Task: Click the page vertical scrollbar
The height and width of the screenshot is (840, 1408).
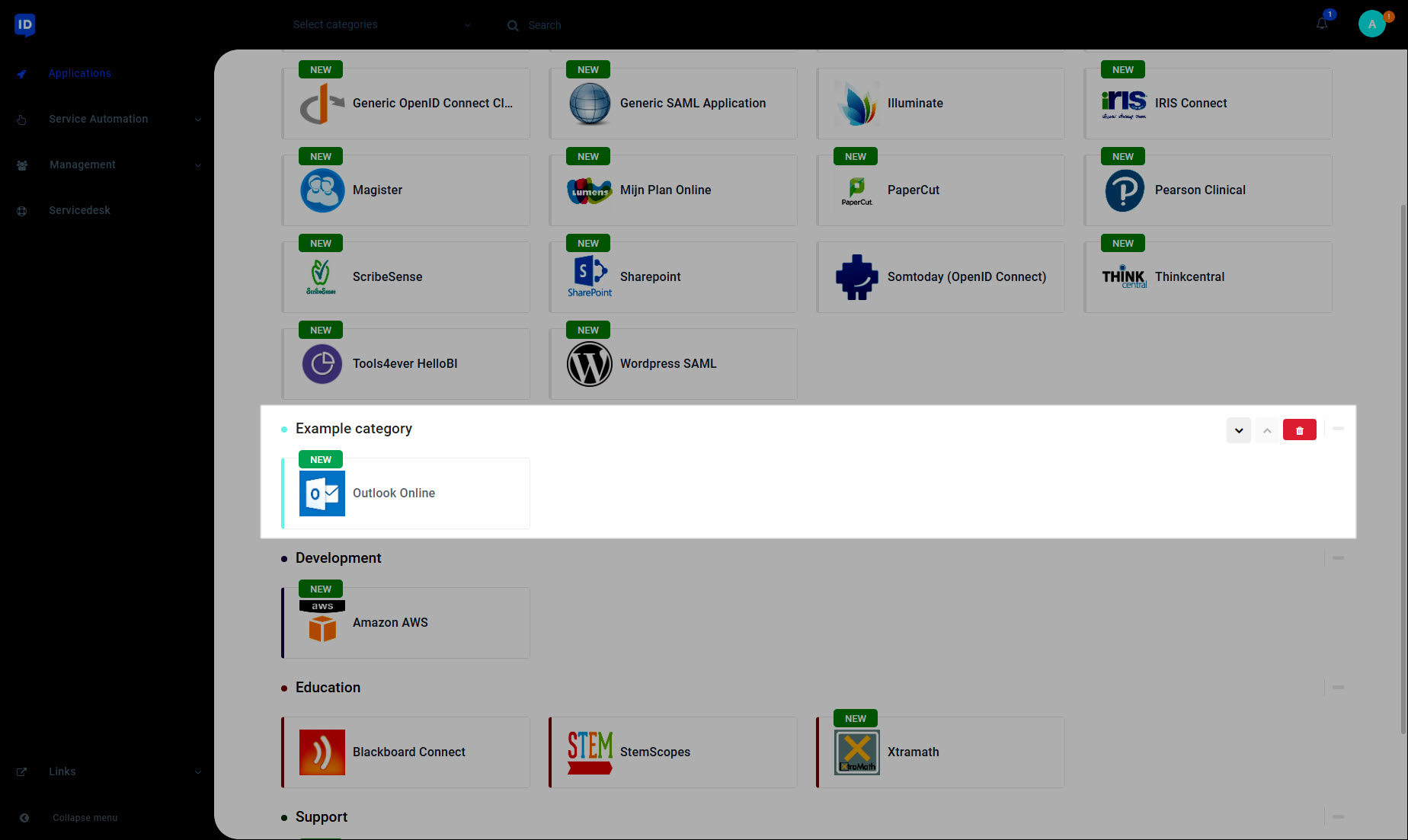Action: [1403, 468]
